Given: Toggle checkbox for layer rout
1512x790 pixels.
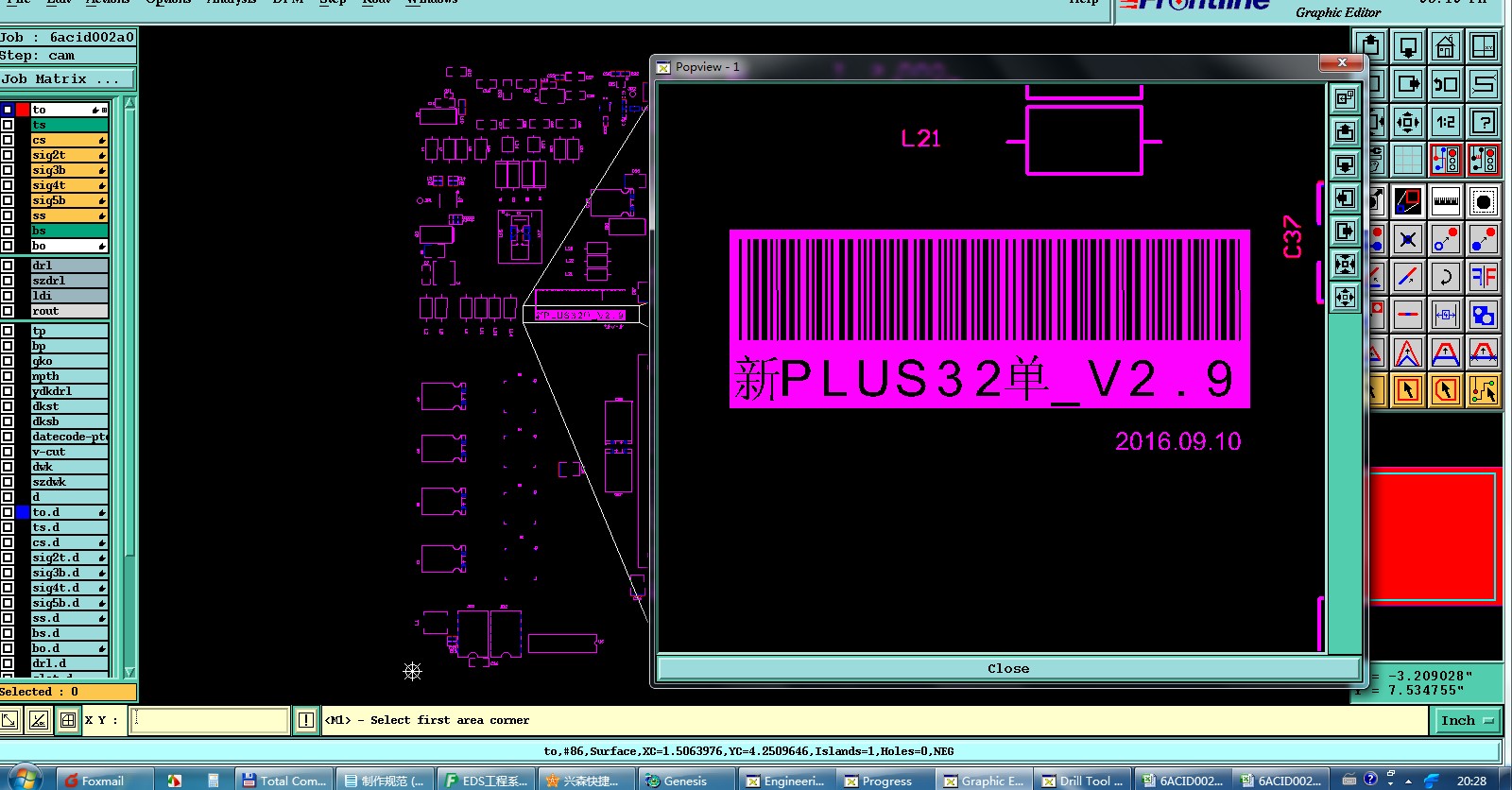Looking at the screenshot, I should pyautogui.click(x=8, y=311).
